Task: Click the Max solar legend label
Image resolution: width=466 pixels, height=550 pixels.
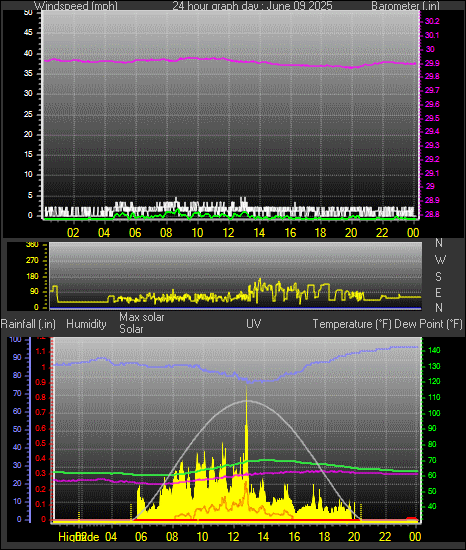Action: pyautogui.click(x=142, y=317)
